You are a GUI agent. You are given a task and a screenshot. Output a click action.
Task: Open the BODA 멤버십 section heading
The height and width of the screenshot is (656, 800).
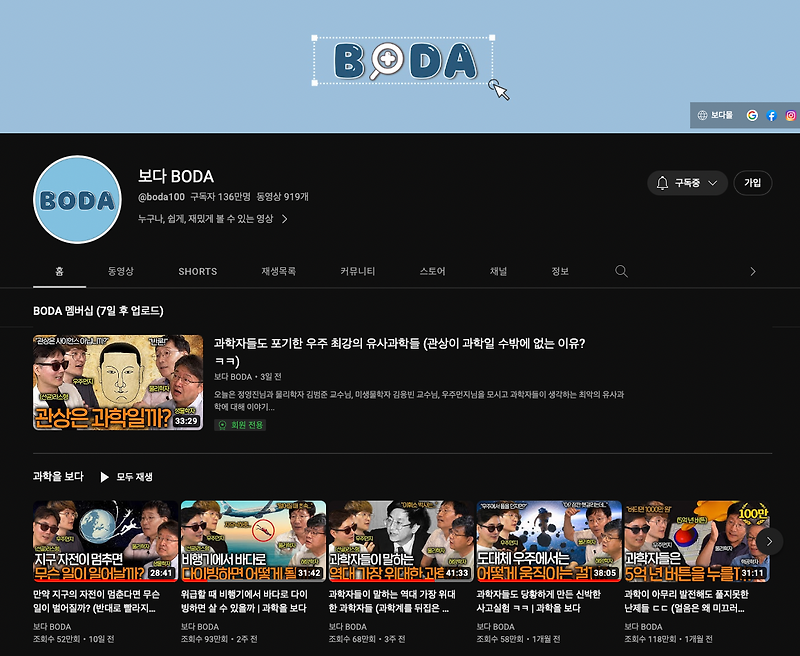[x=98, y=311]
